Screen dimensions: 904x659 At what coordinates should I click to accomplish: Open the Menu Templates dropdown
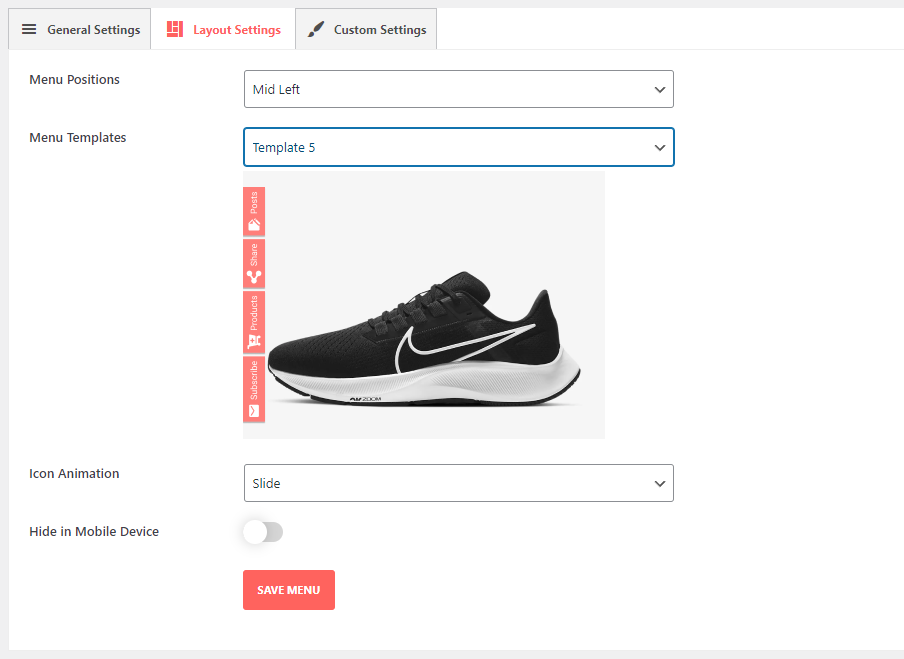click(459, 147)
